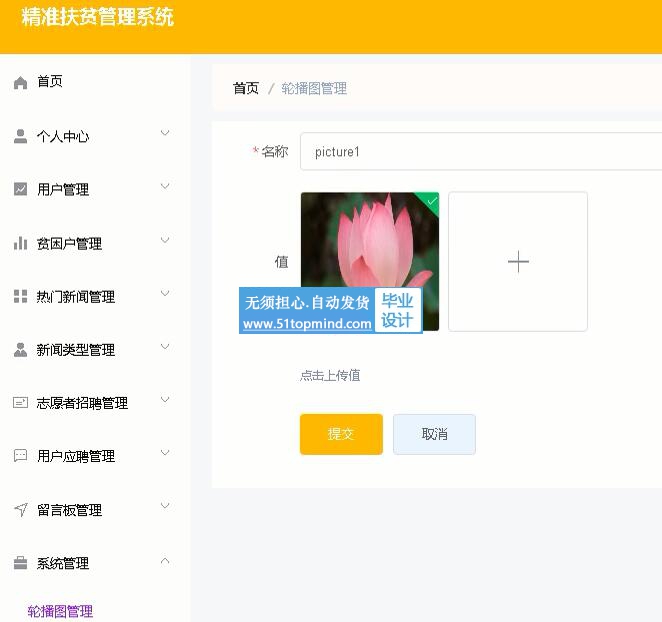This screenshot has height=622, width=662.
Task: Select the 轮播图管理 submenu item
Action: point(60,611)
